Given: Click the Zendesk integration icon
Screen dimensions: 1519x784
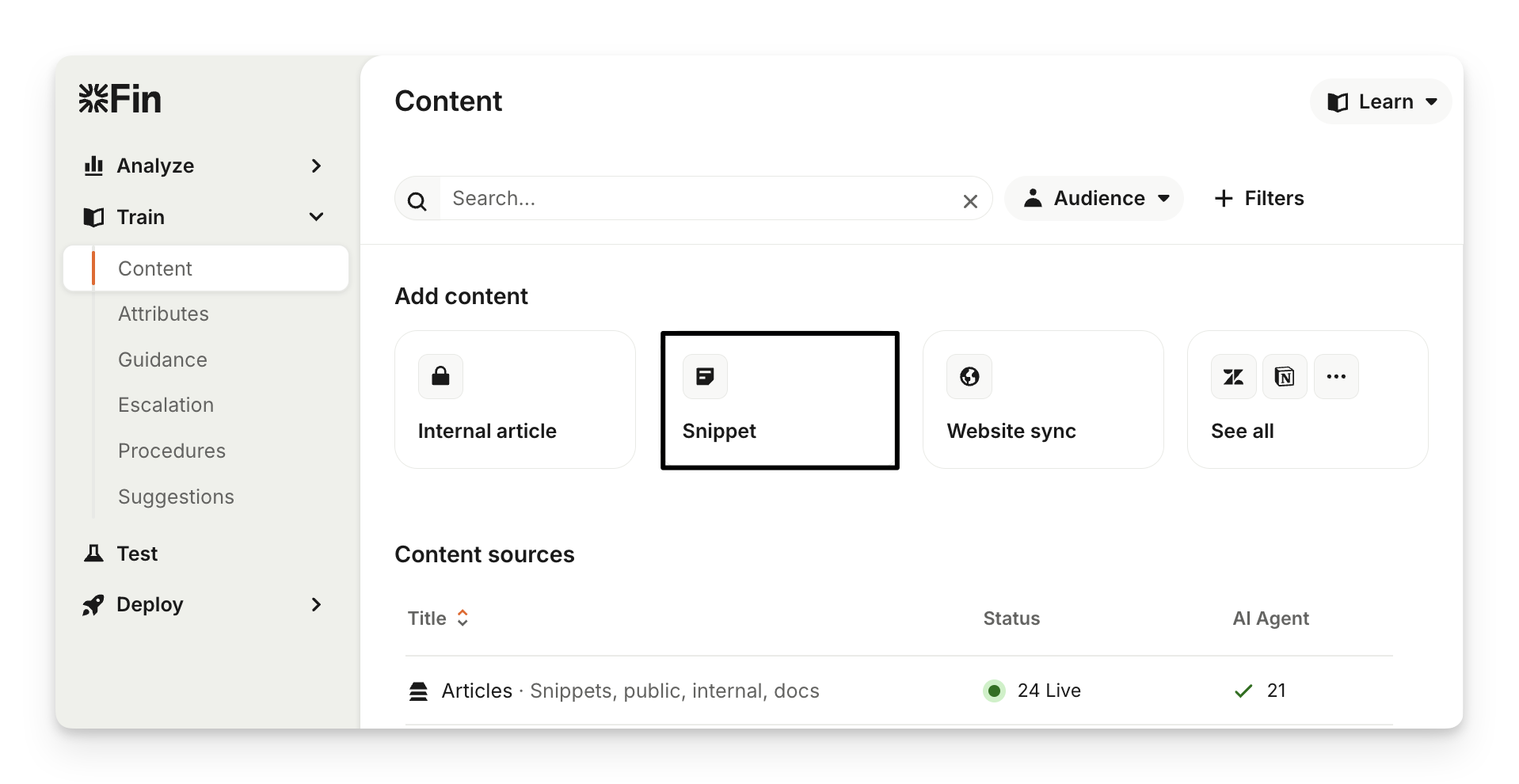Looking at the screenshot, I should point(1233,377).
